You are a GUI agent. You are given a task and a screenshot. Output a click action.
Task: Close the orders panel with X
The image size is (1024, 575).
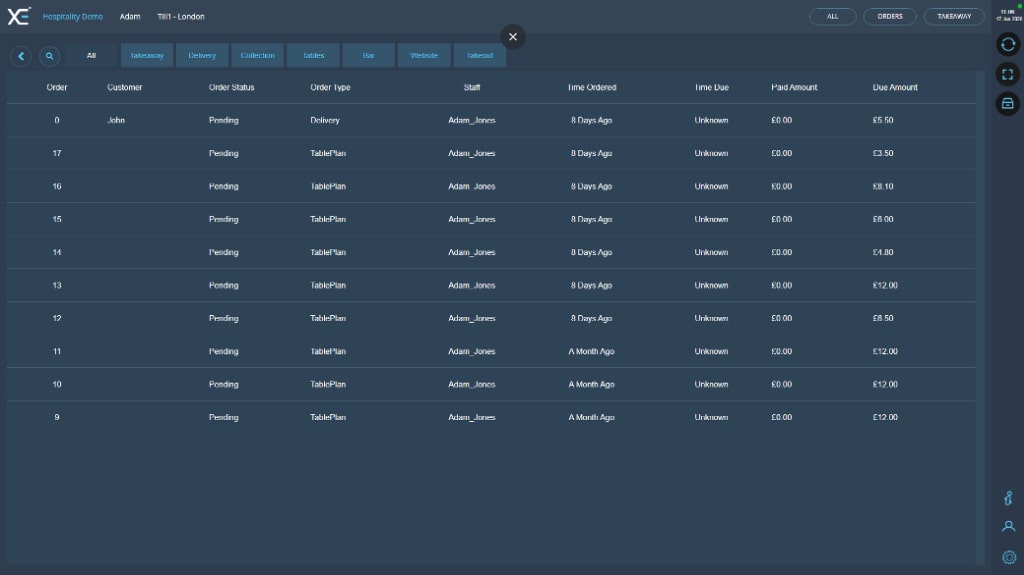tap(513, 37)
